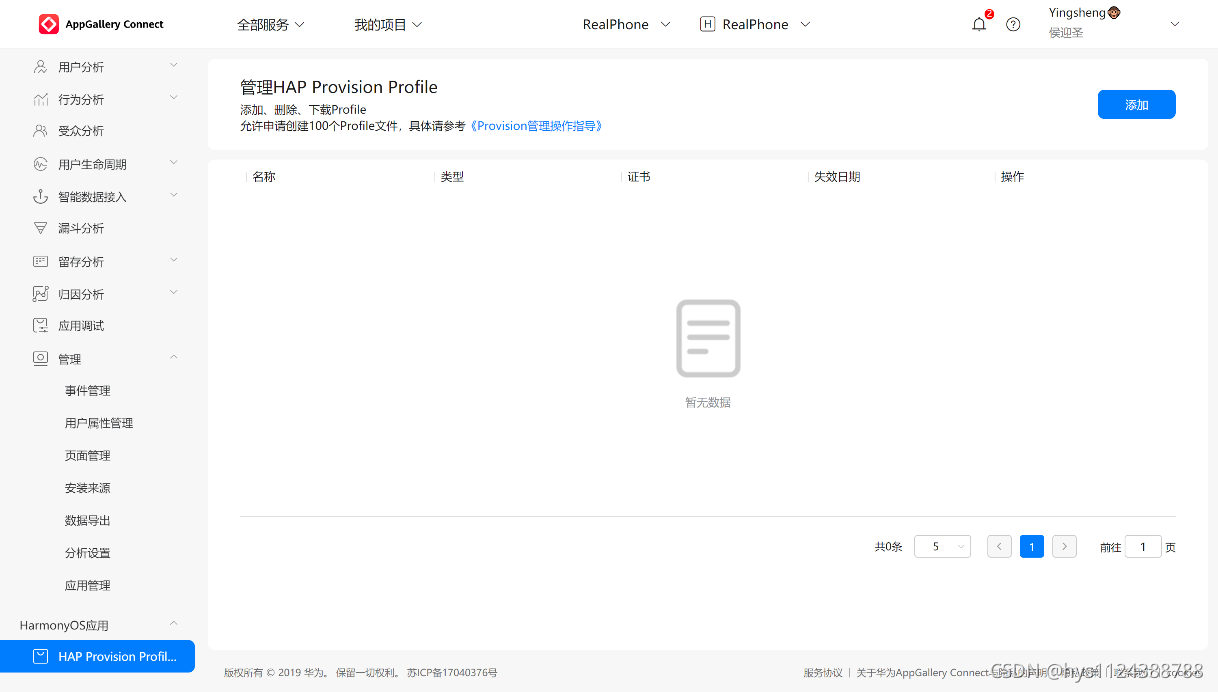Open the page size 5 dropdown
The height and width of the screenshot is (692, 1218).
coord(943,546)
